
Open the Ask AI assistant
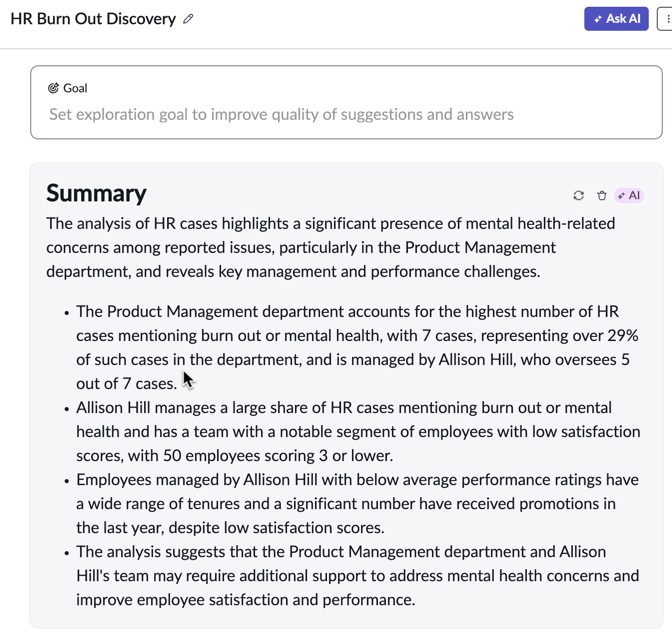[x=616, y=19]
